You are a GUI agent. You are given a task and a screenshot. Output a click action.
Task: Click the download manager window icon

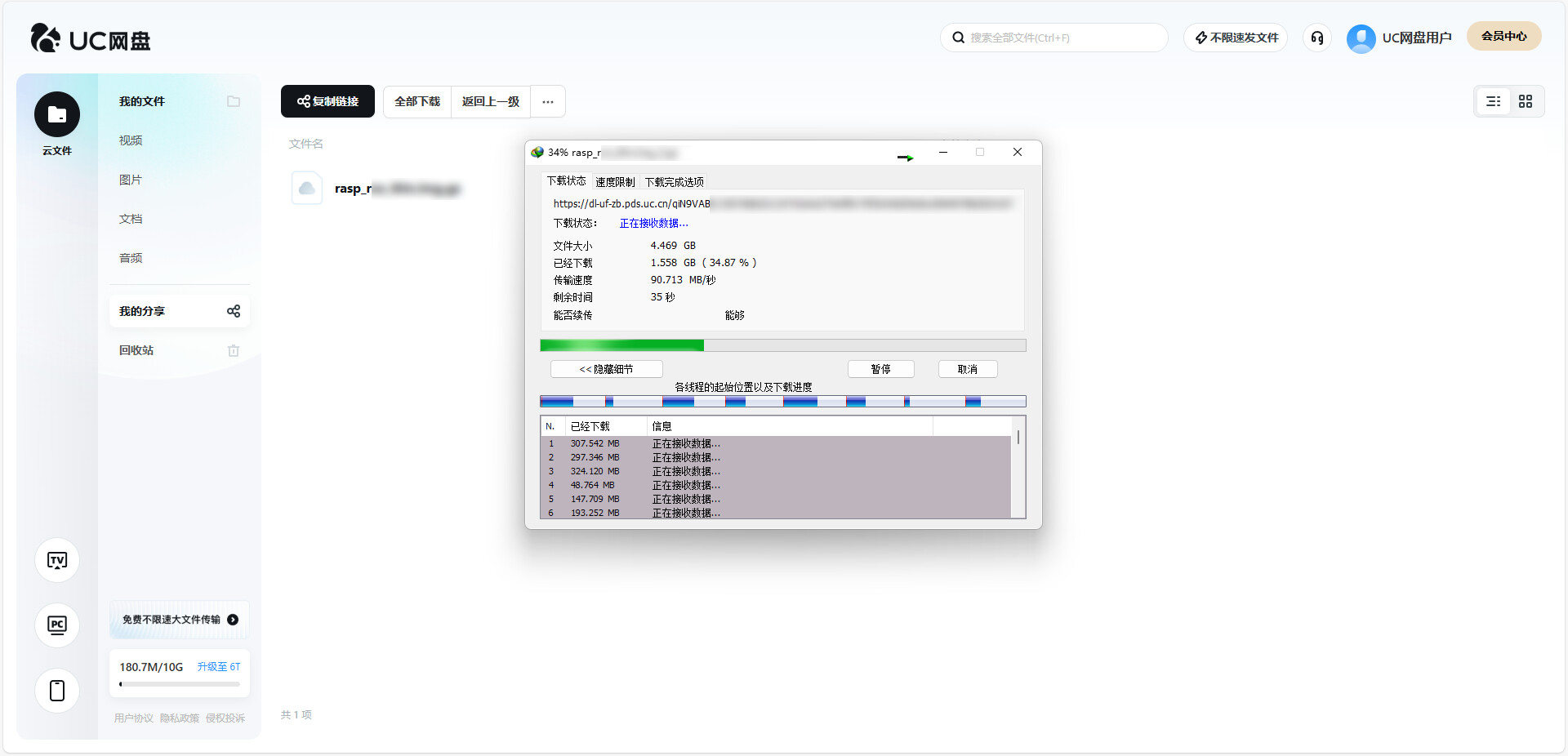(537, 153)
